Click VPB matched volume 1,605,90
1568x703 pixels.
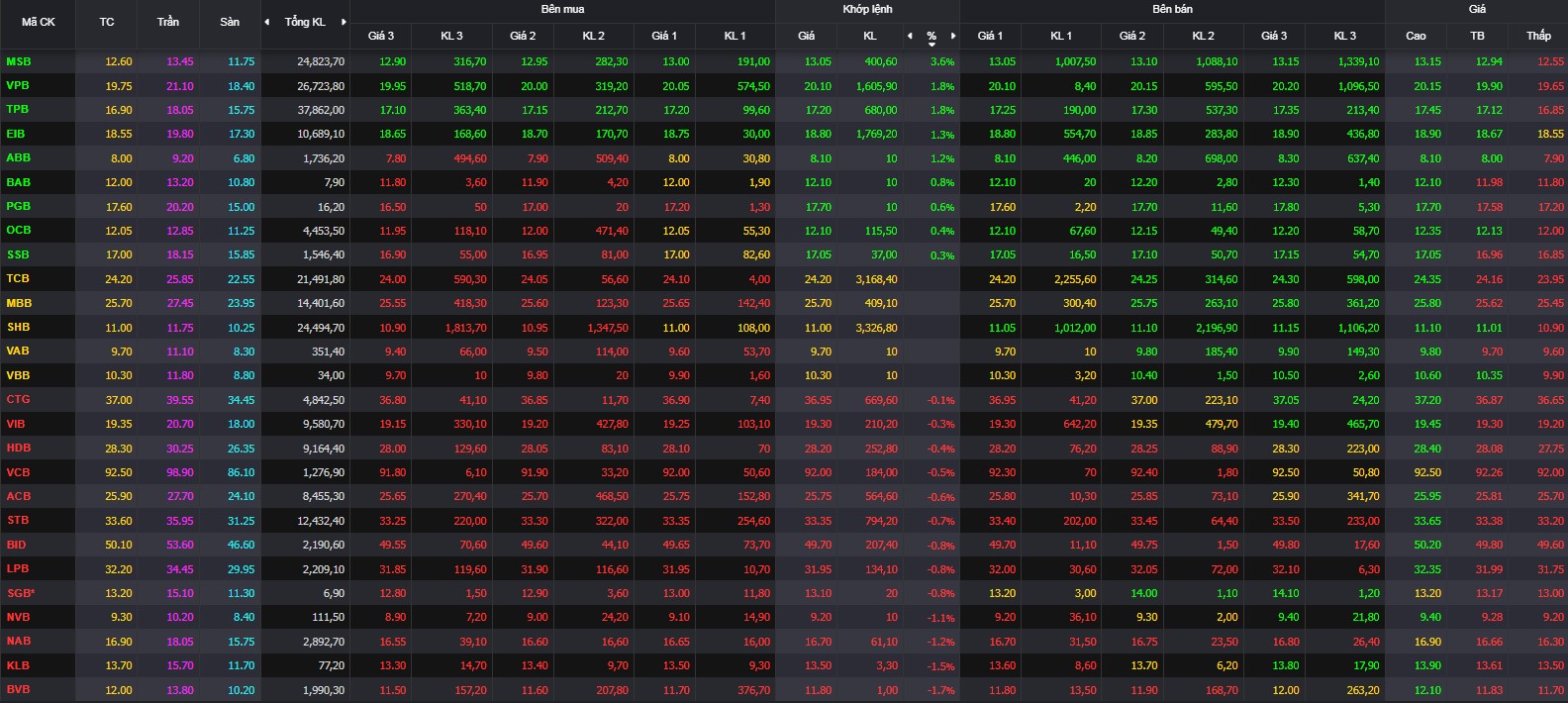876,86
